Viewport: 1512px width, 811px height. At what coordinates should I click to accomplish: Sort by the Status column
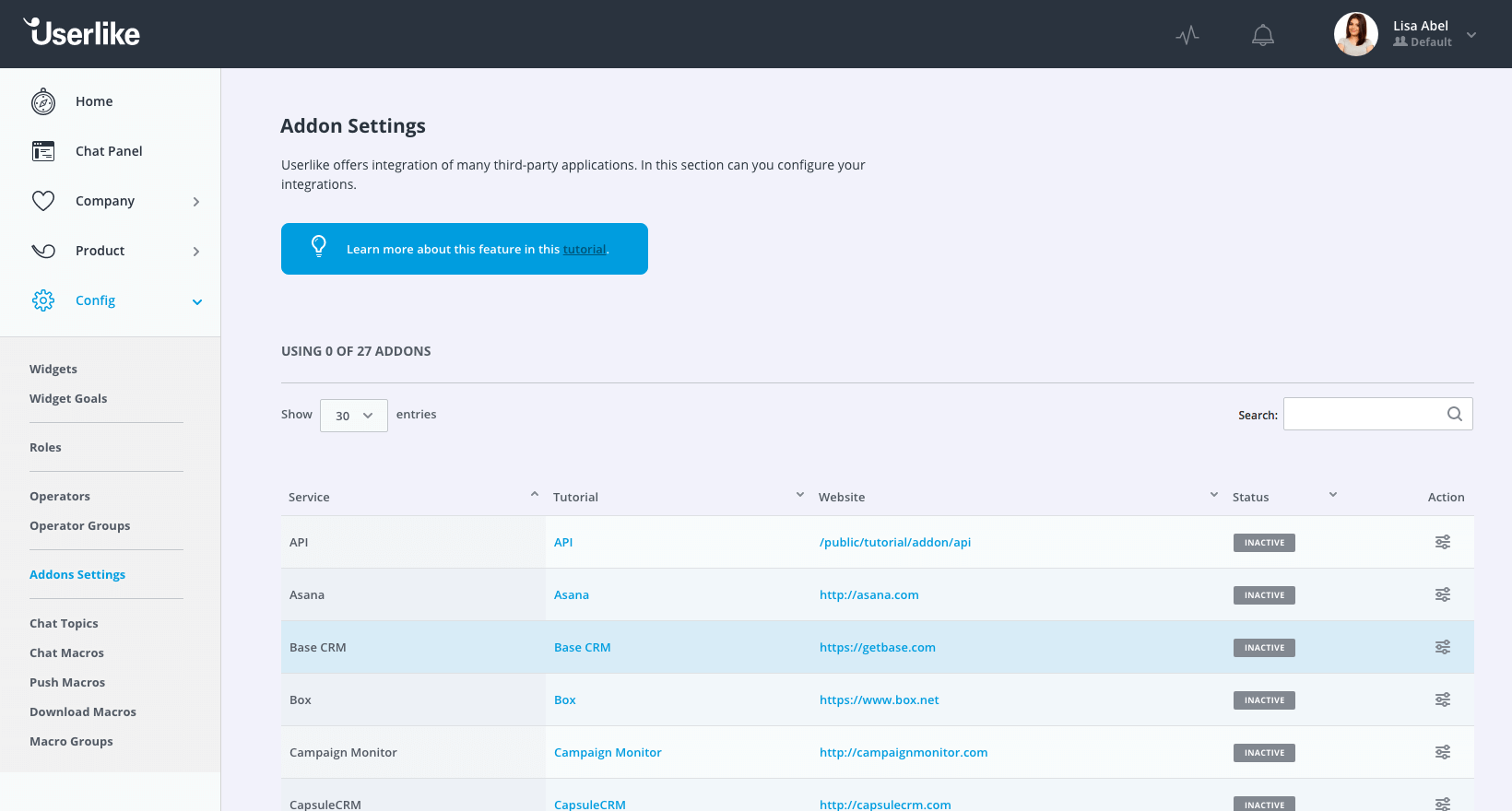[x=1284, y=497]
